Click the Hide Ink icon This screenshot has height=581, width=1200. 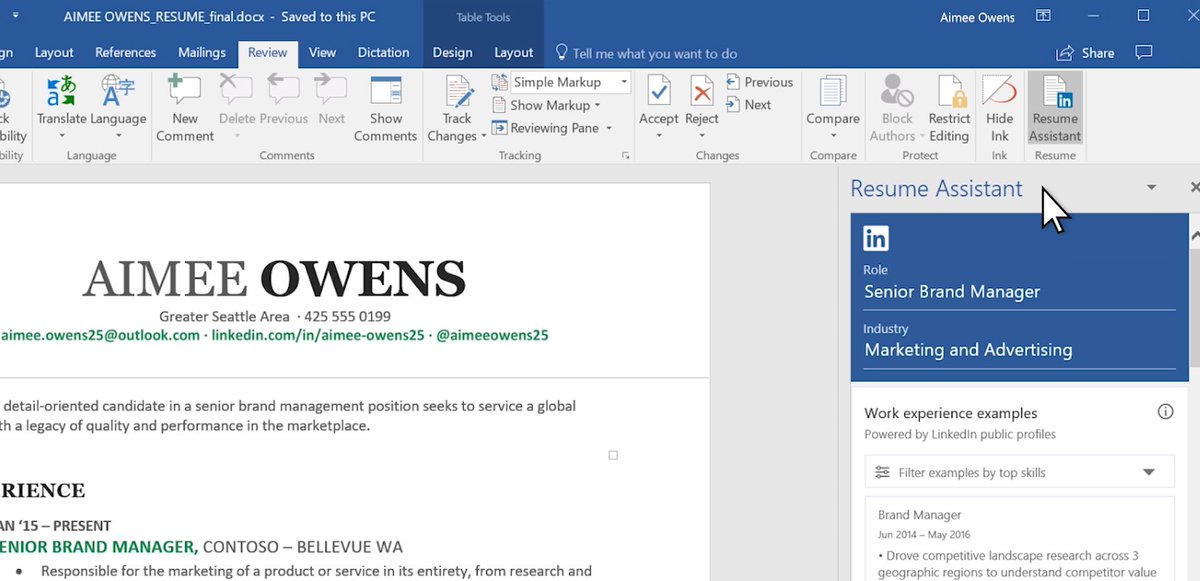999,108
